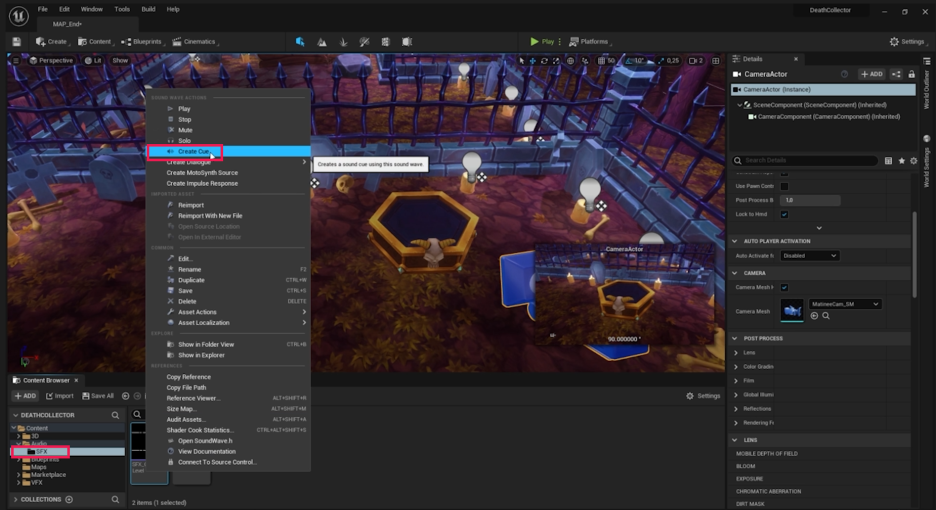Open Settings at top right toolbar
Image resolution: width=936 pixels, height=510 pixels.
[907, 42]
